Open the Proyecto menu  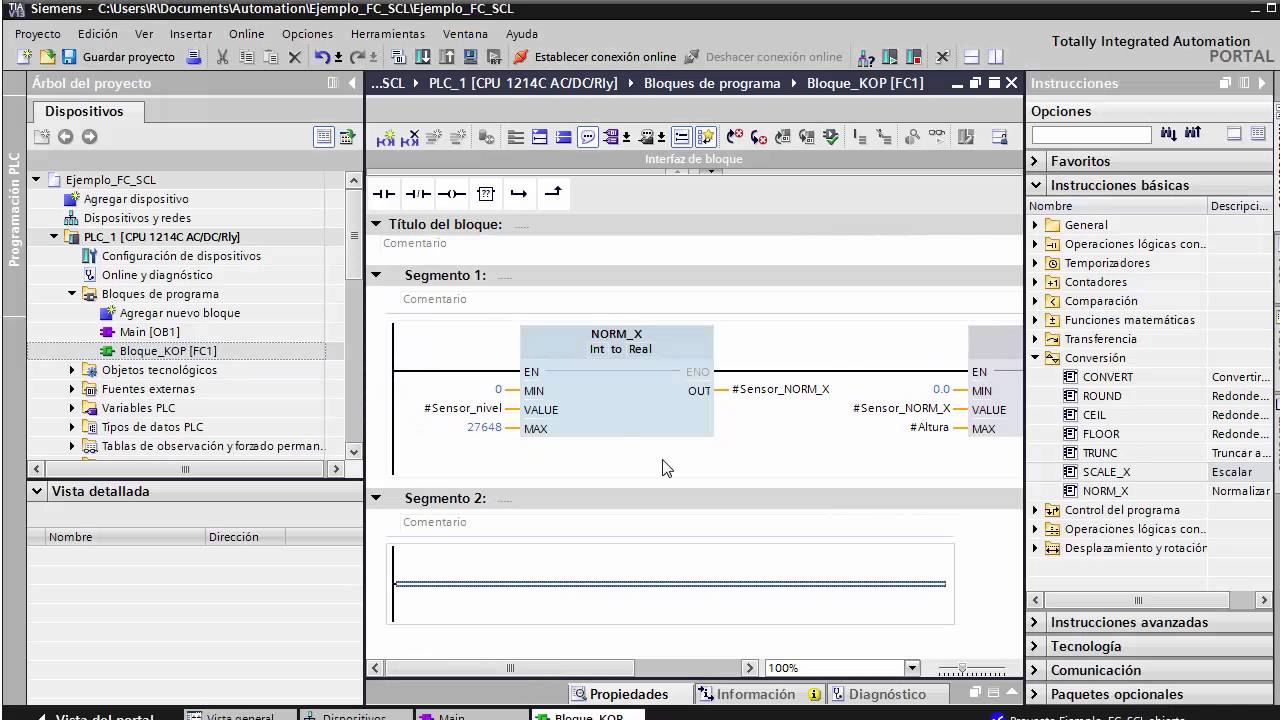point(38,33)
